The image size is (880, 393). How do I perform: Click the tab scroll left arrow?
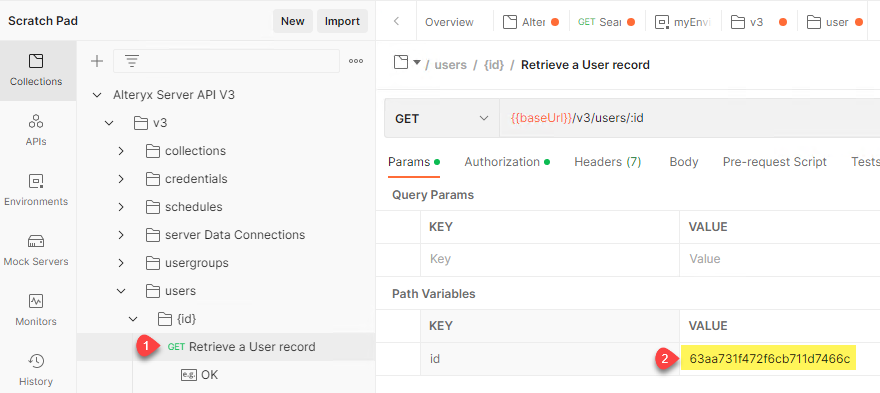pyautogui.click(x=396, y=21)
